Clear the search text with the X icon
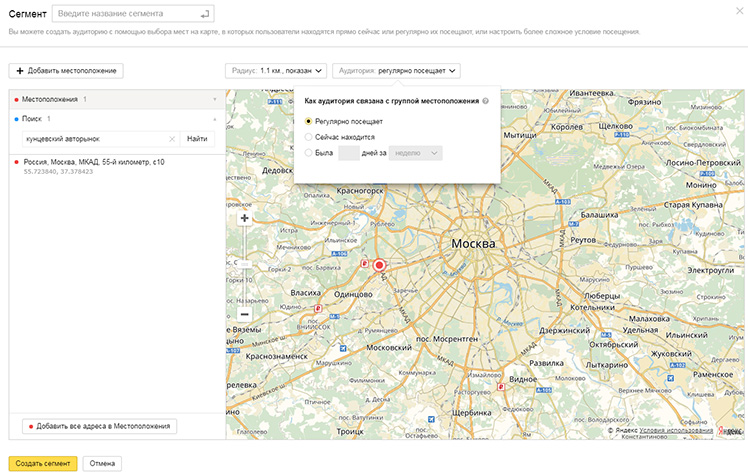 pos(172,139)
